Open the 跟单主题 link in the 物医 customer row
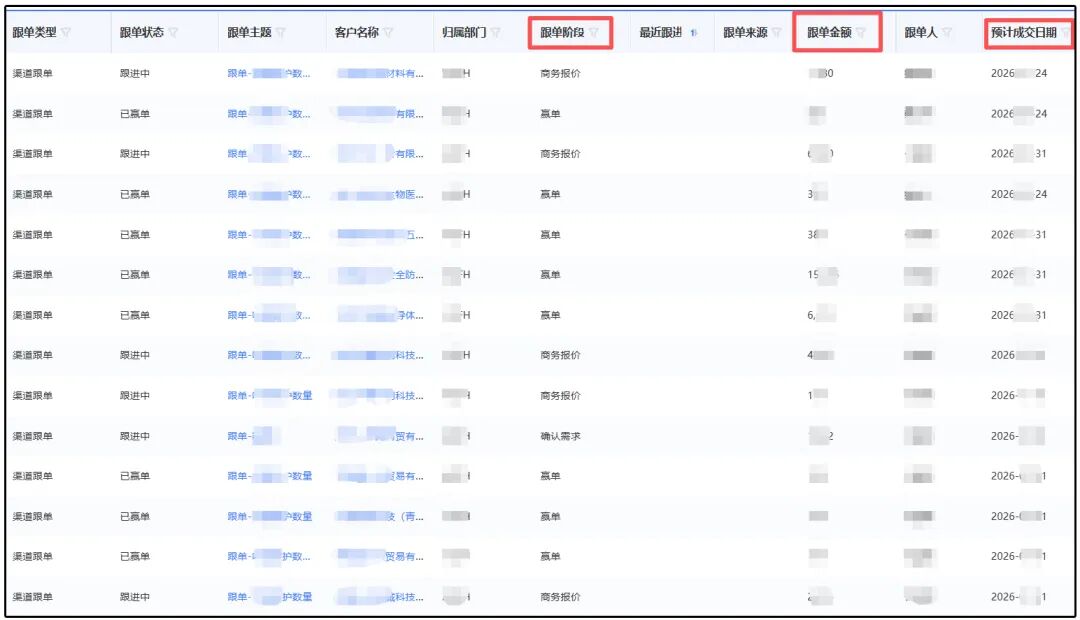 click(x=269, y=194)
